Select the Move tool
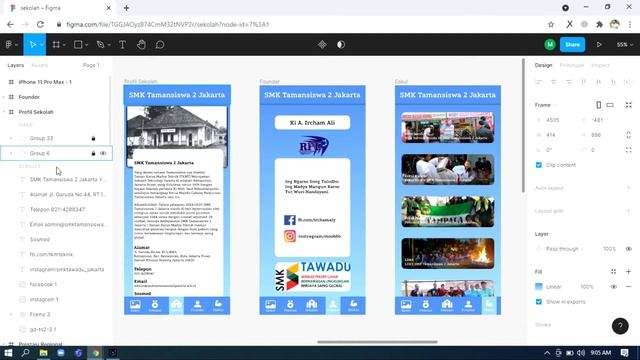Image resolution: width=640 pixels, height=360 pixels. point(33,44)
